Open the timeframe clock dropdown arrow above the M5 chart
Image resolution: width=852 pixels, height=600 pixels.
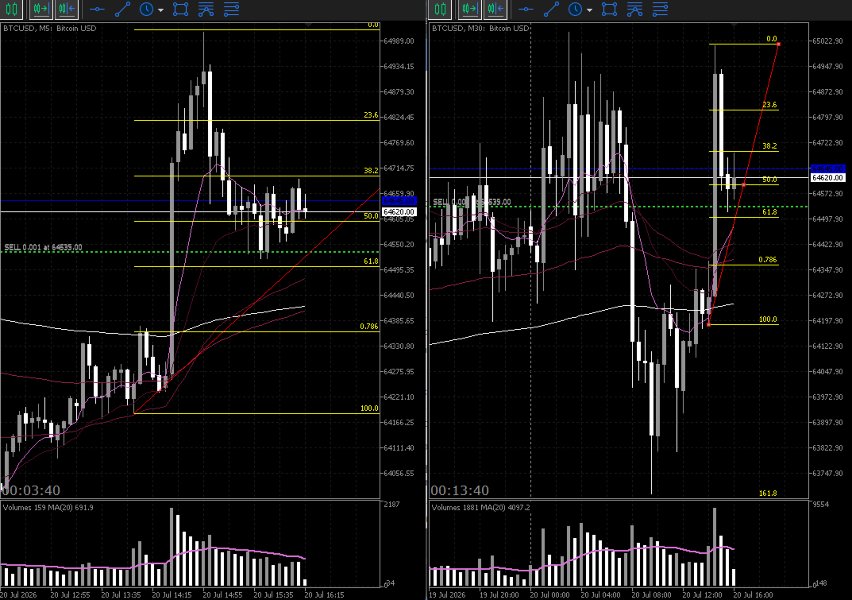click(160, 10)
